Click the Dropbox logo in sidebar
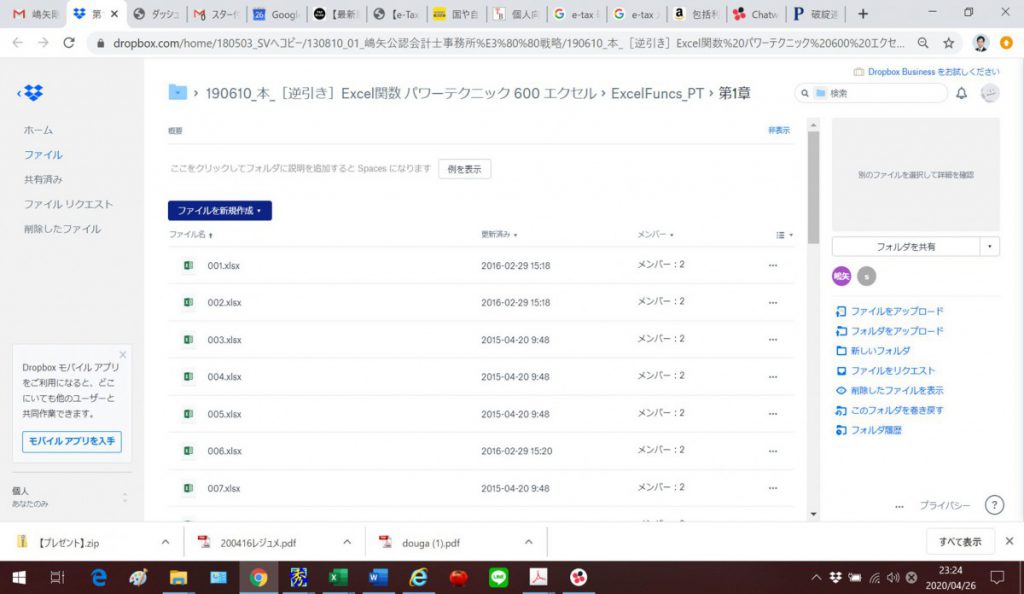Viewport: 1024px width, 594px height. [33, 93]
